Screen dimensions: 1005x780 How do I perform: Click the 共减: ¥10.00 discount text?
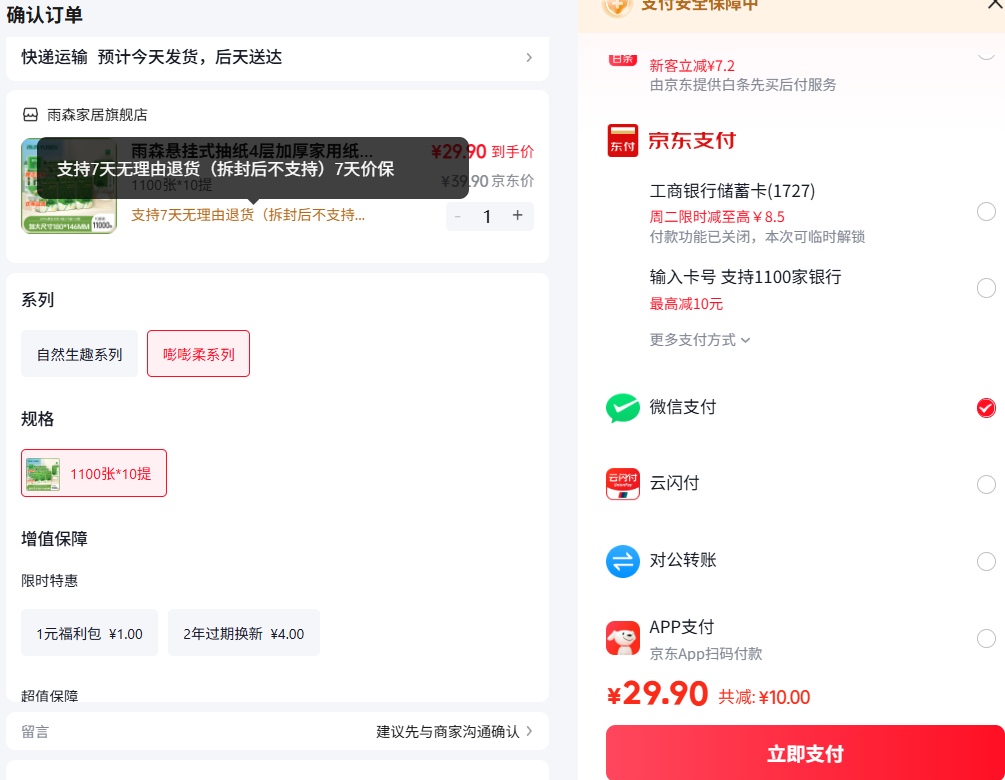coord(764,697)
